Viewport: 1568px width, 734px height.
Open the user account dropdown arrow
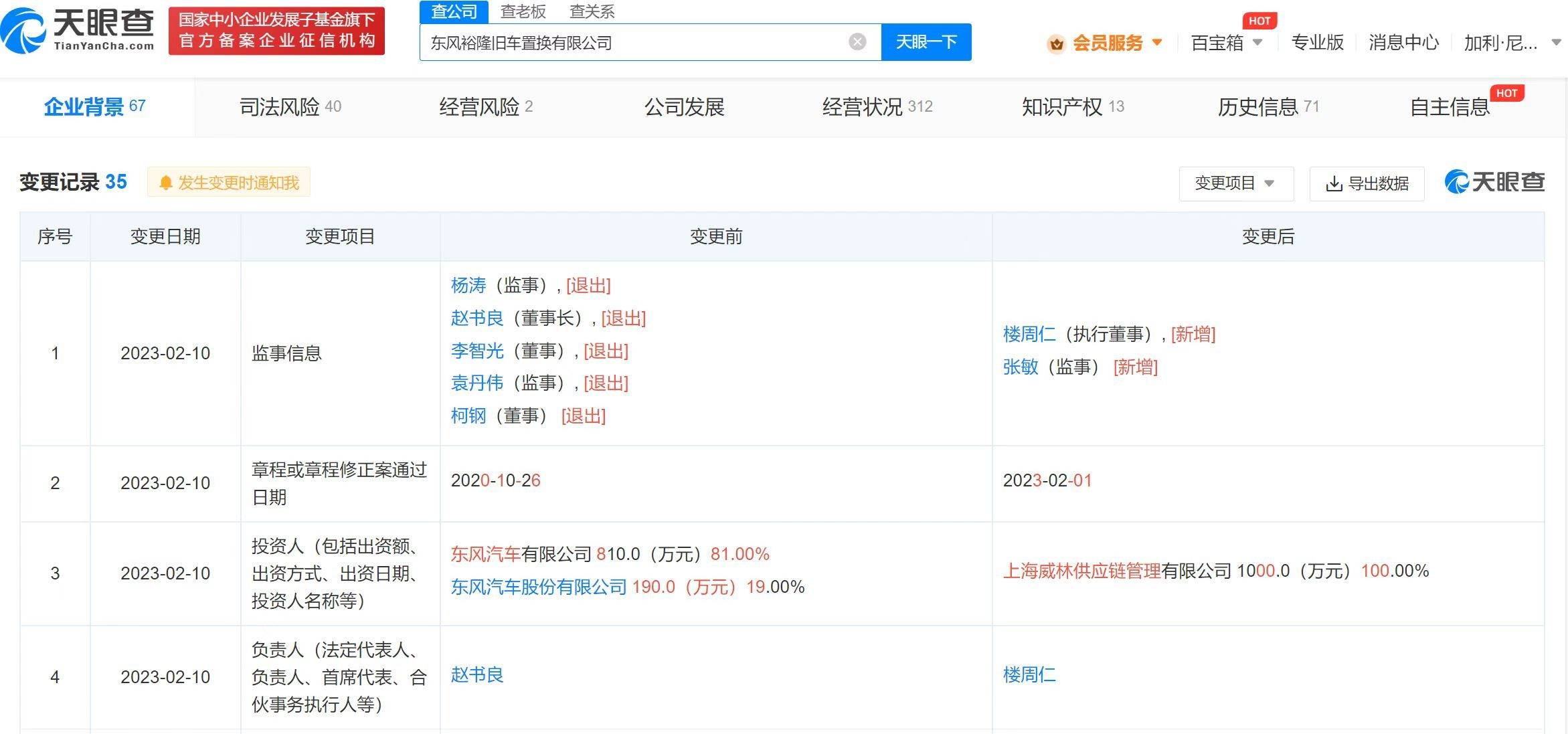click(x=1556, y=43)
